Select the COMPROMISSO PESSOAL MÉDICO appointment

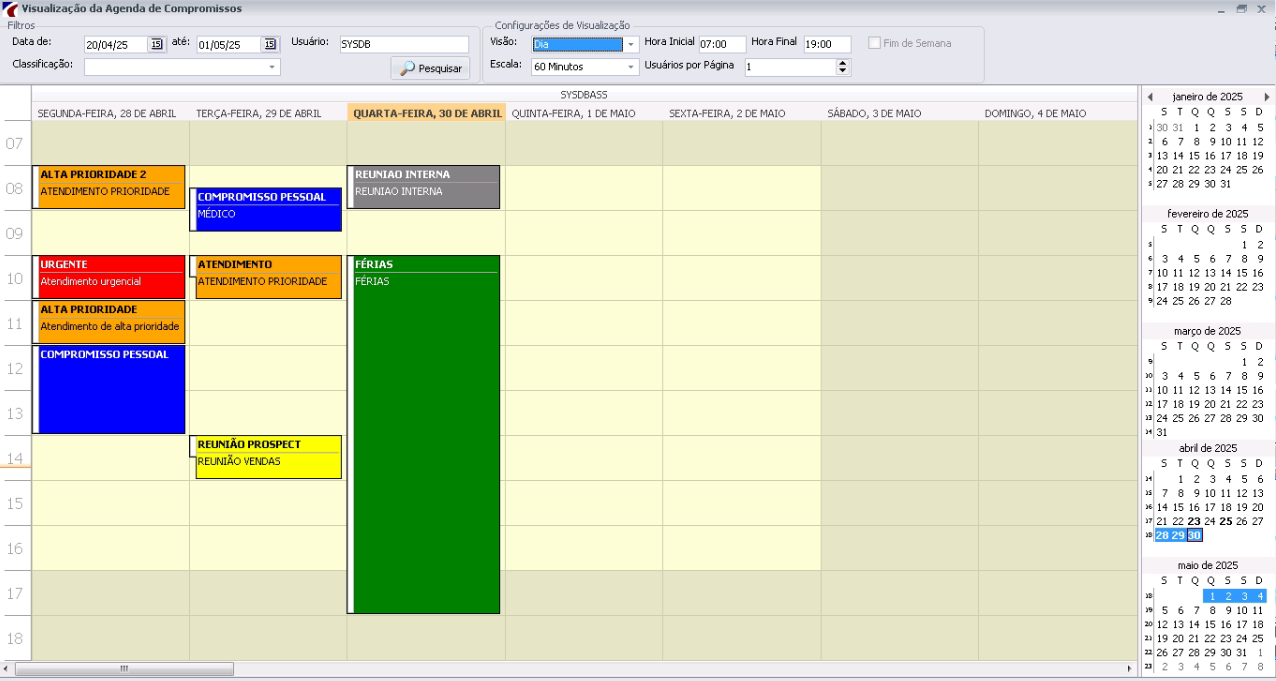tap(268, 210)
